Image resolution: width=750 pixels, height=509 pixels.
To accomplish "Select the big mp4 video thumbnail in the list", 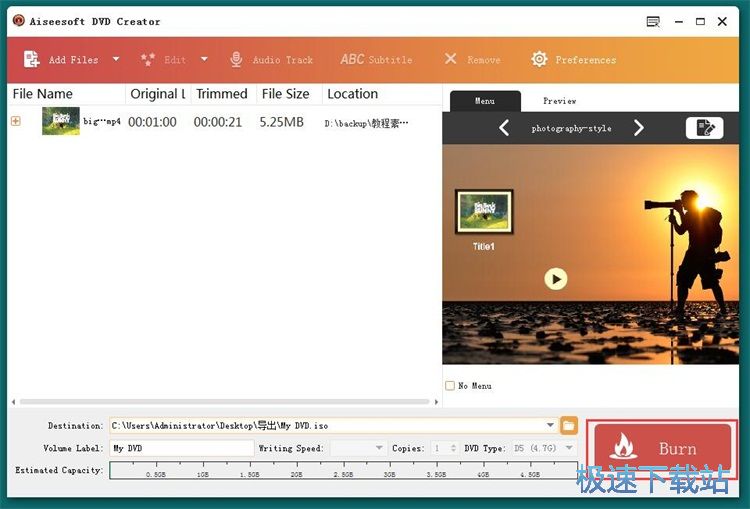I will [61, 121].
